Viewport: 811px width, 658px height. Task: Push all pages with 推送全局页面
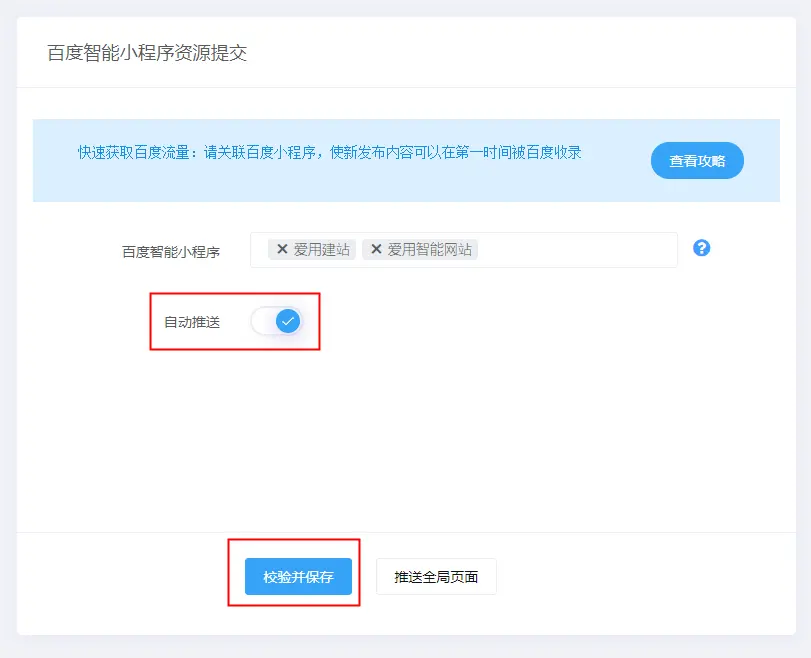click(436, 577)
